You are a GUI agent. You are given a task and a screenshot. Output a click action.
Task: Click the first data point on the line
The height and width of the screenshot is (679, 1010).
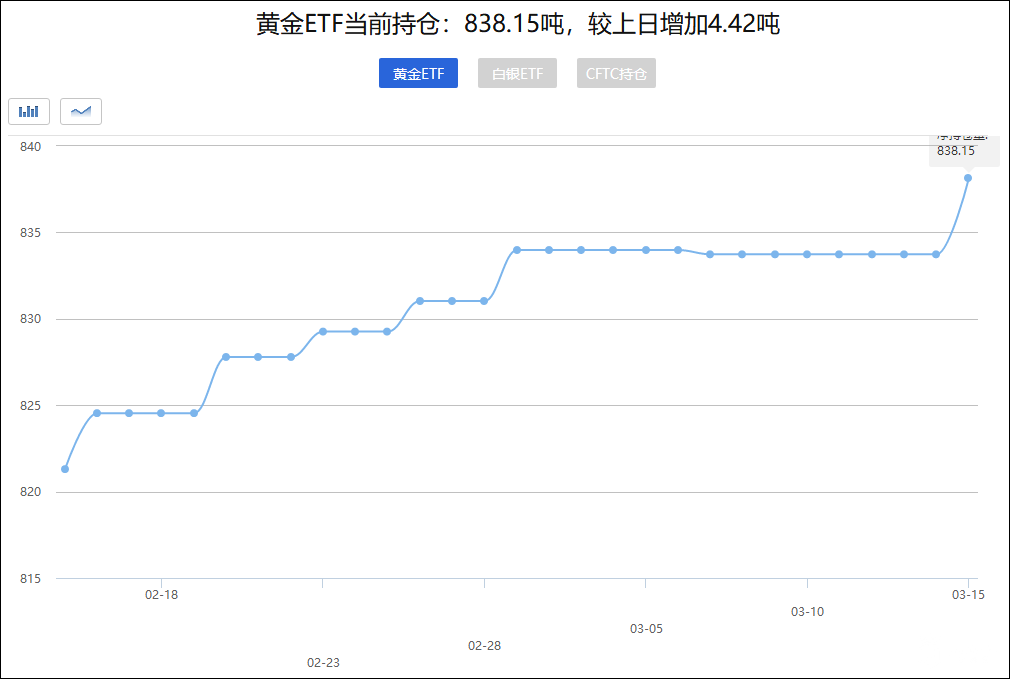(65, 468)
